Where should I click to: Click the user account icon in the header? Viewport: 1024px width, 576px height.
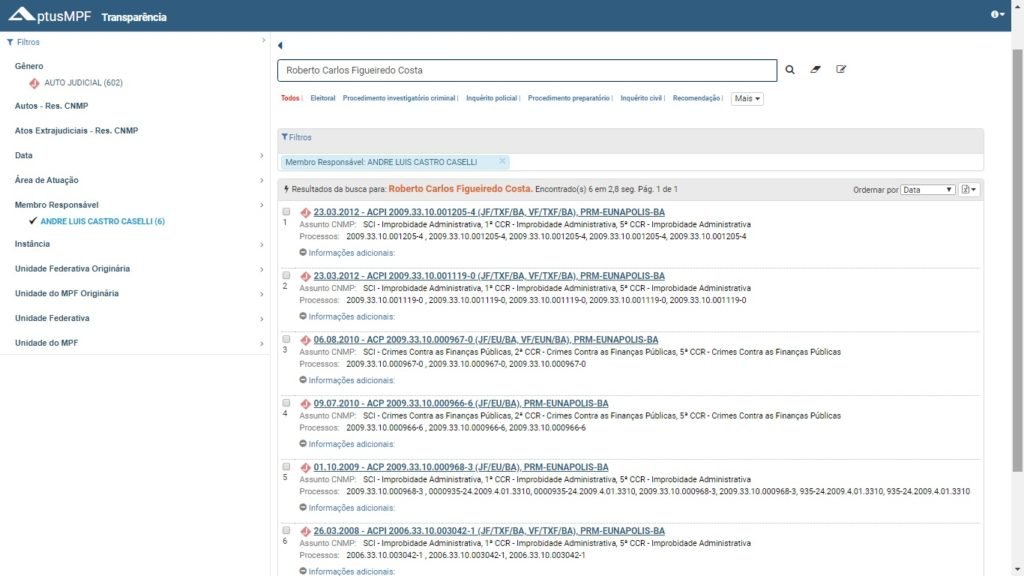[997, 15]
